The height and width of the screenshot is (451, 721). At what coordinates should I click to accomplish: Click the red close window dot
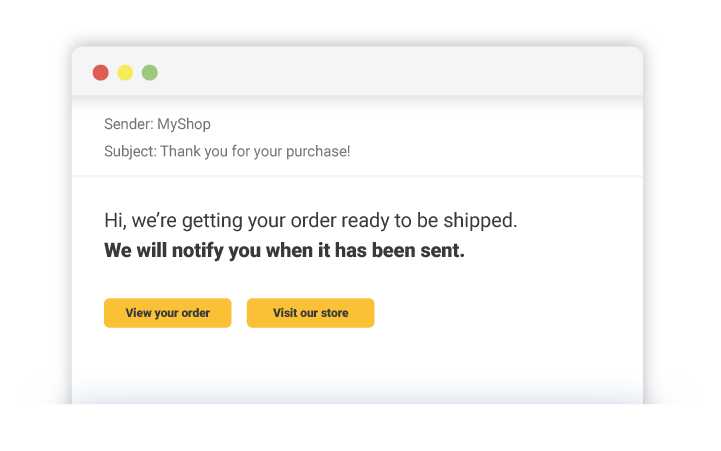(101, 72)
